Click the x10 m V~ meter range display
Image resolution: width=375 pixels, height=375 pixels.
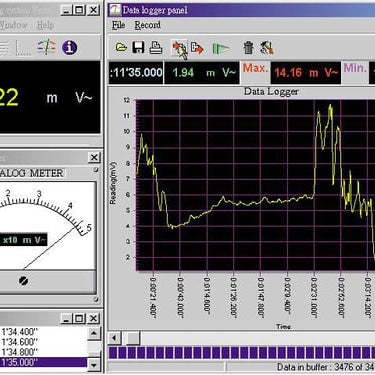click(x=23, y=240)
